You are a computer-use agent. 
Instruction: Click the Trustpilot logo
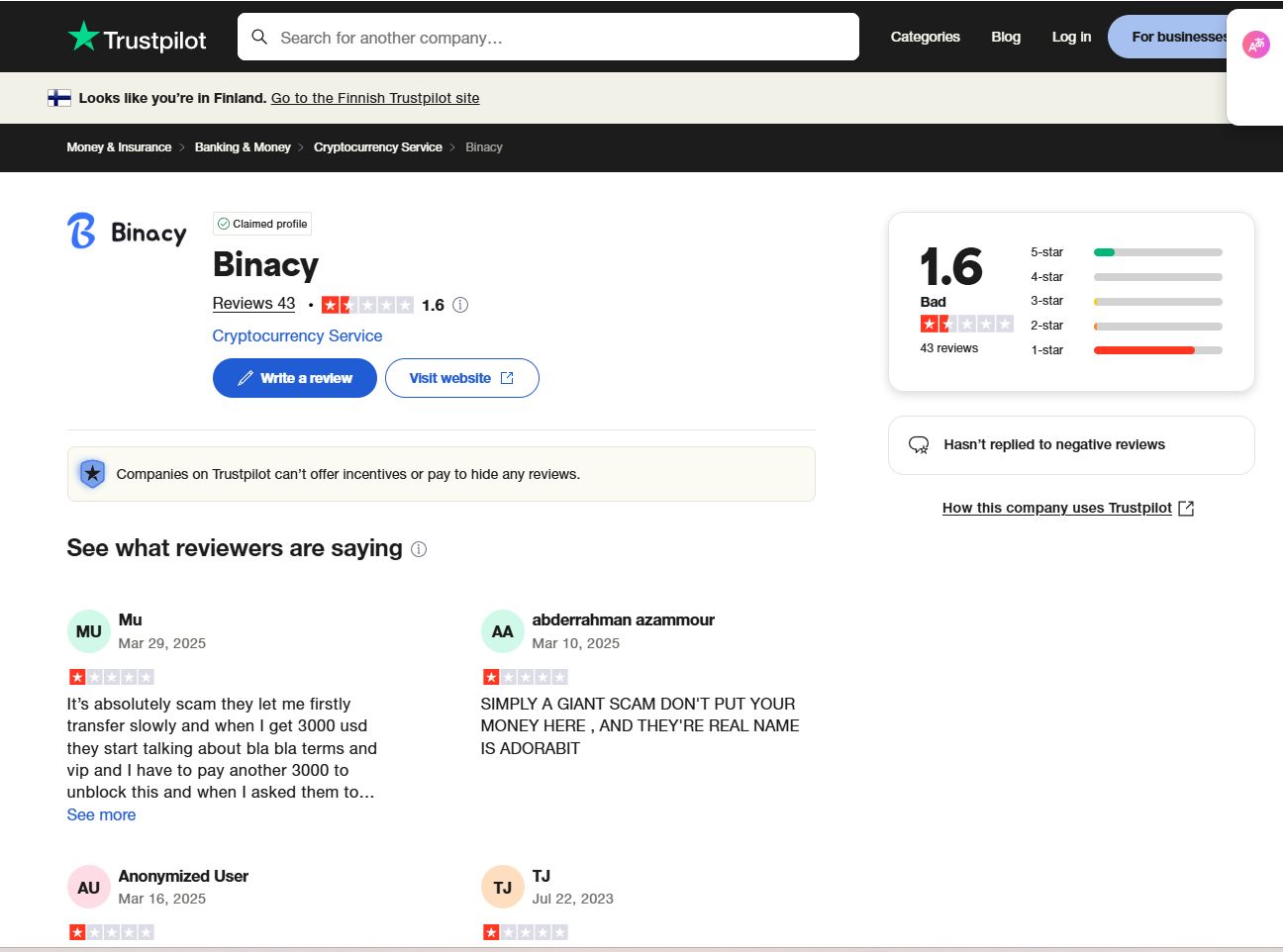[137, 38]
